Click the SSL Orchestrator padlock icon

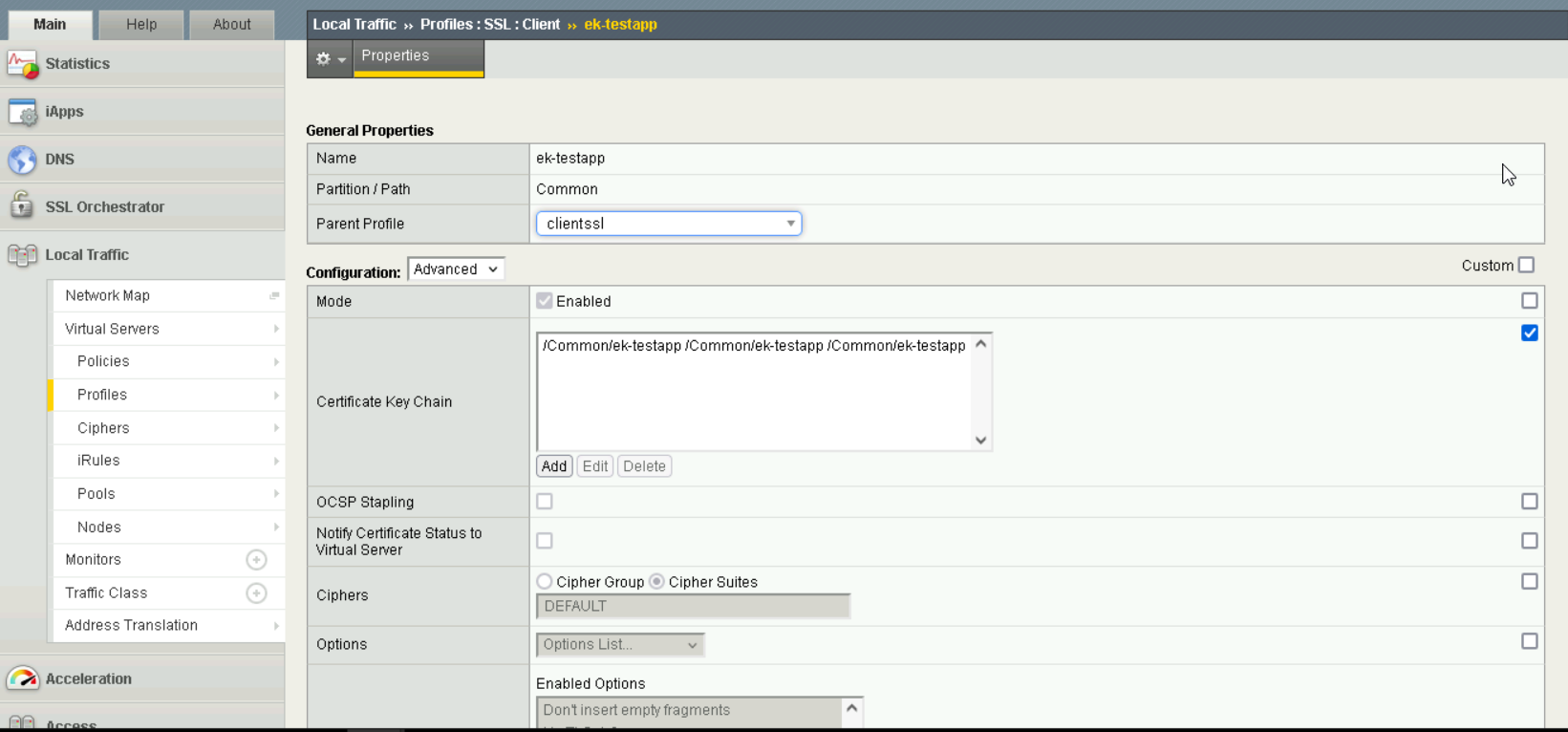click(x=22, y=206)
